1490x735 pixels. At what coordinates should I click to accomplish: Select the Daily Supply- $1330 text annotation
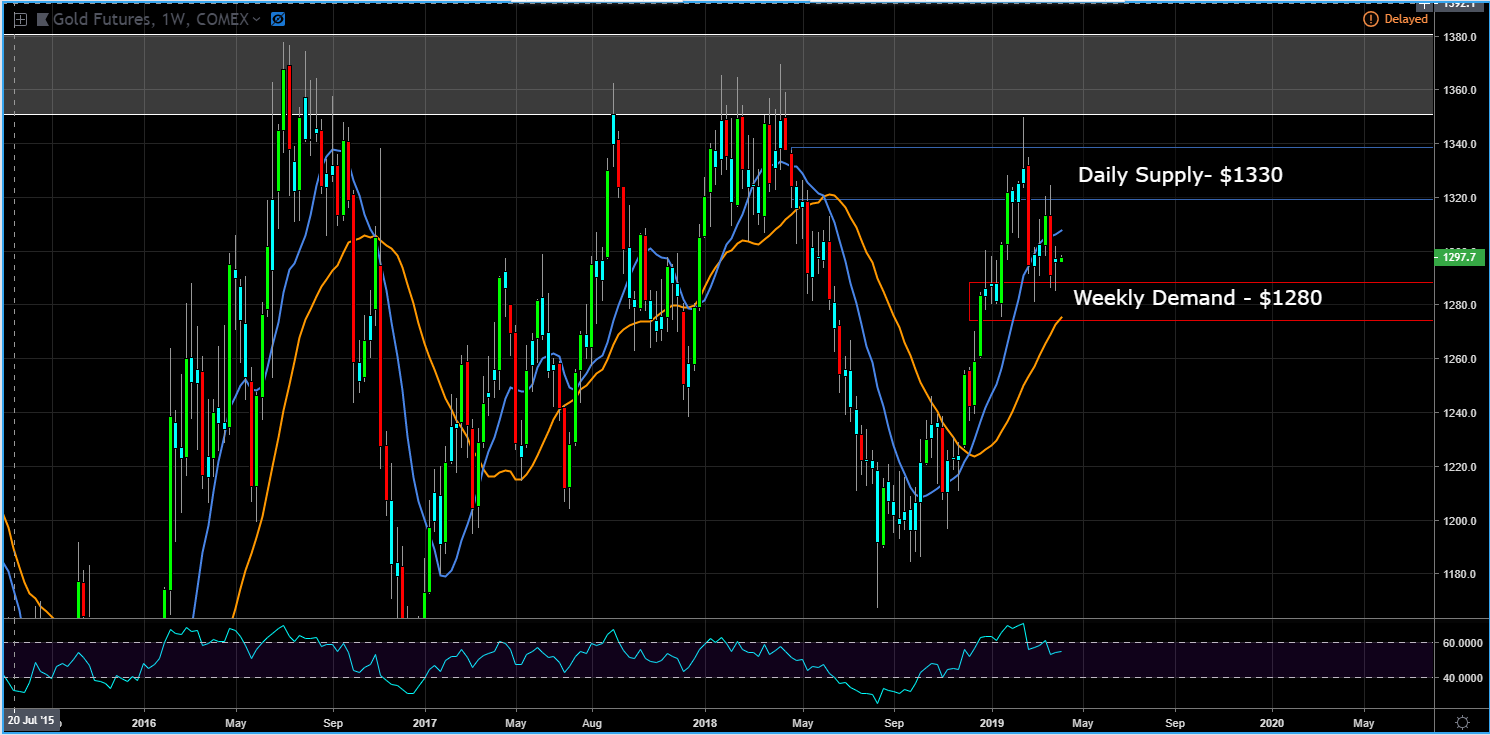(1180, 175)
